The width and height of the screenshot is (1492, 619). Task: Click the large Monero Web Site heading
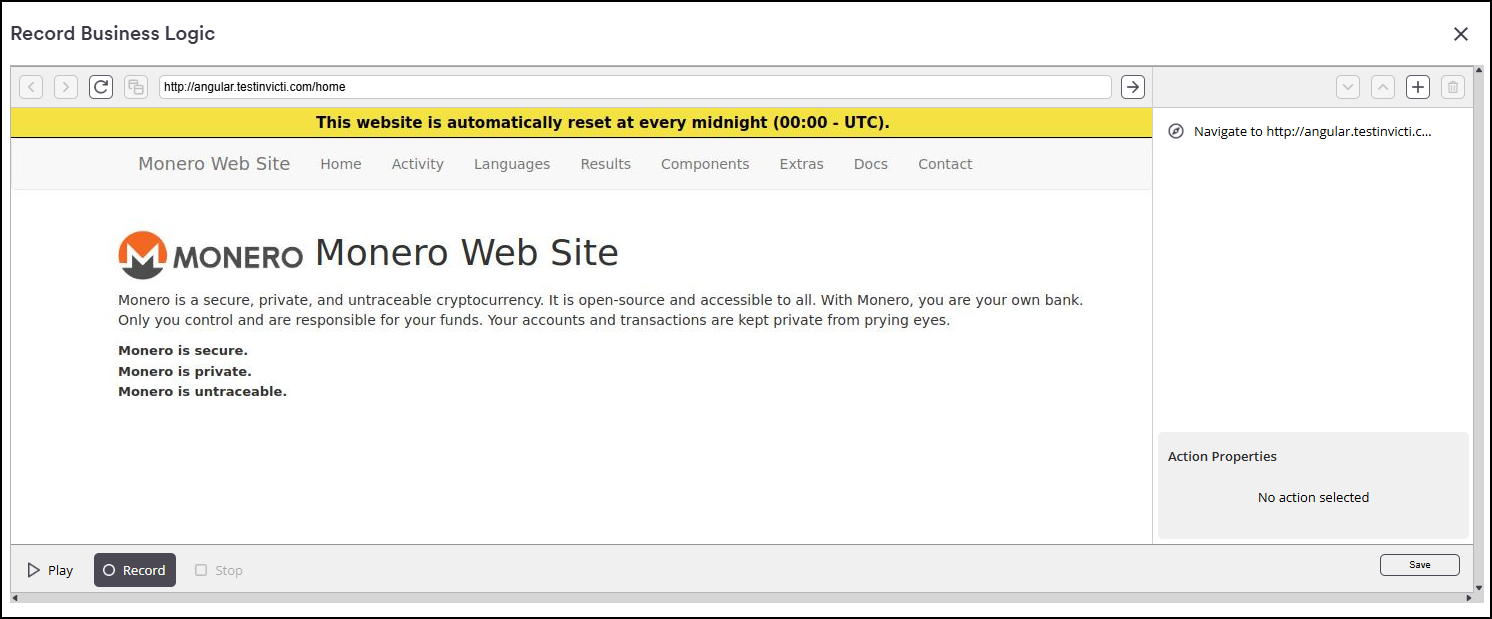467,253
